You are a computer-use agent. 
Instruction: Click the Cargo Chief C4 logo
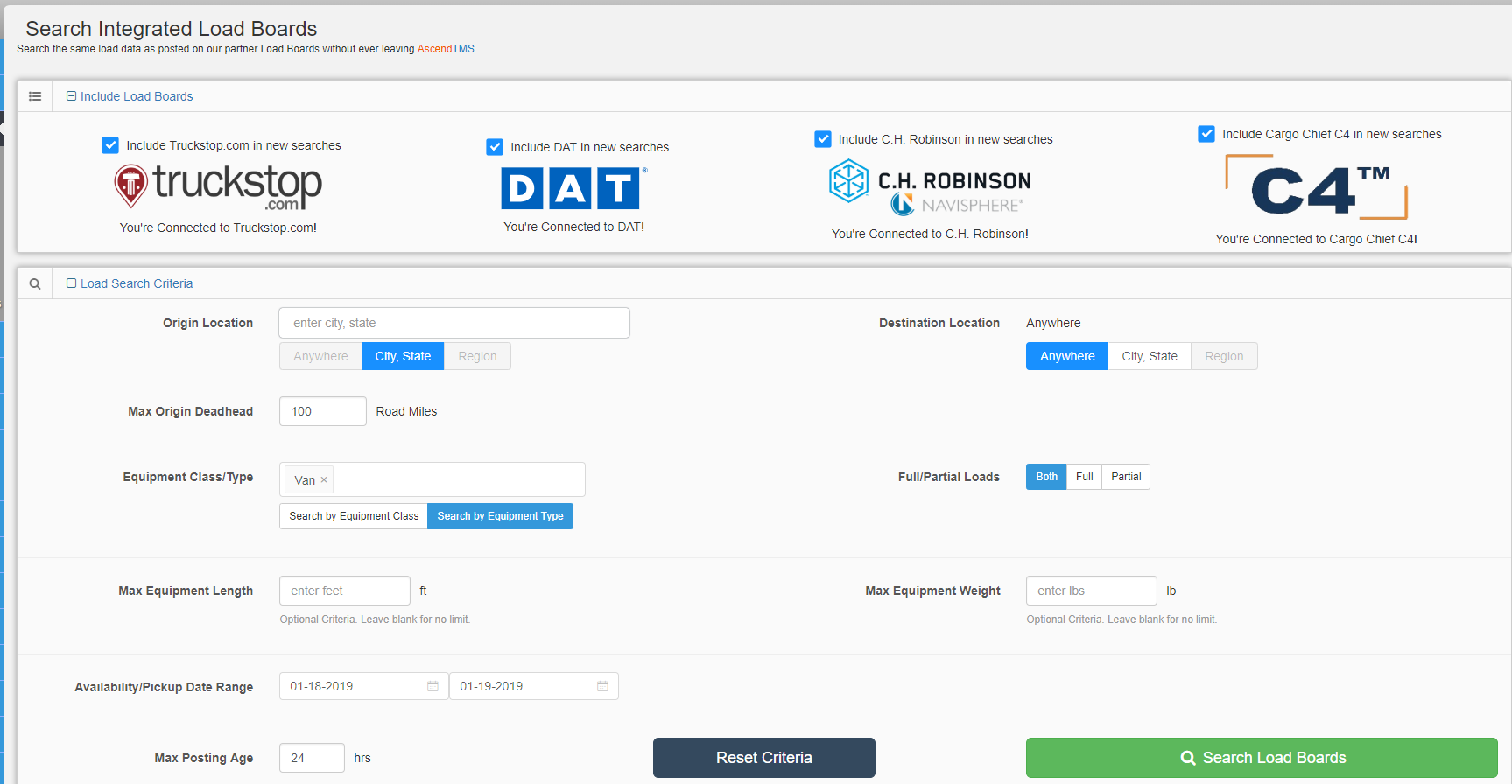[x=1316, y=188]
